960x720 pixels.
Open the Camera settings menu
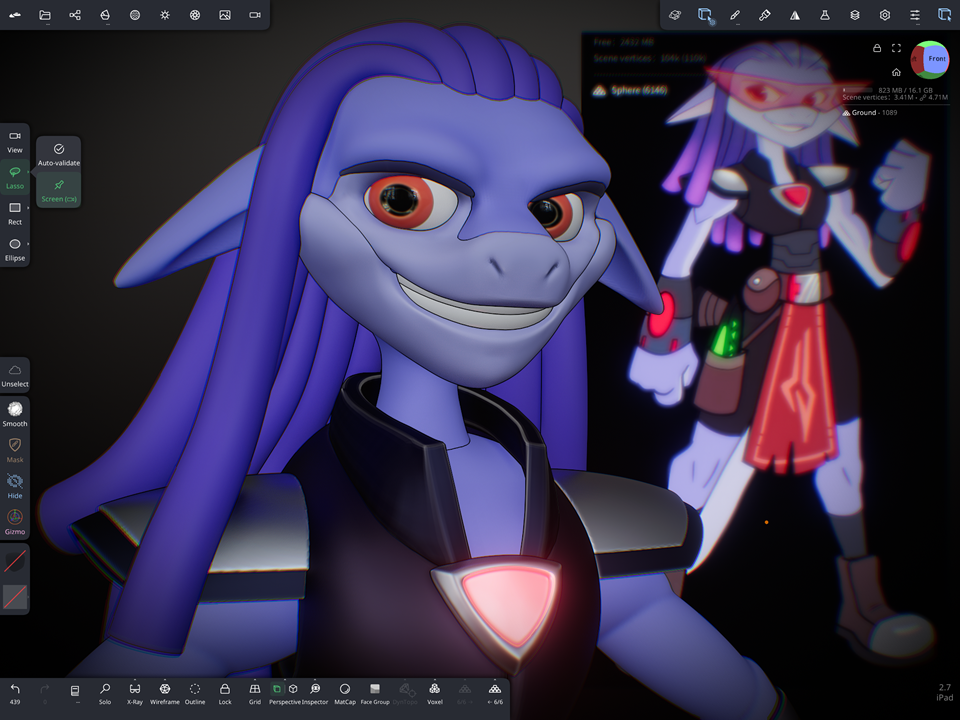click(x=255, y=15)
